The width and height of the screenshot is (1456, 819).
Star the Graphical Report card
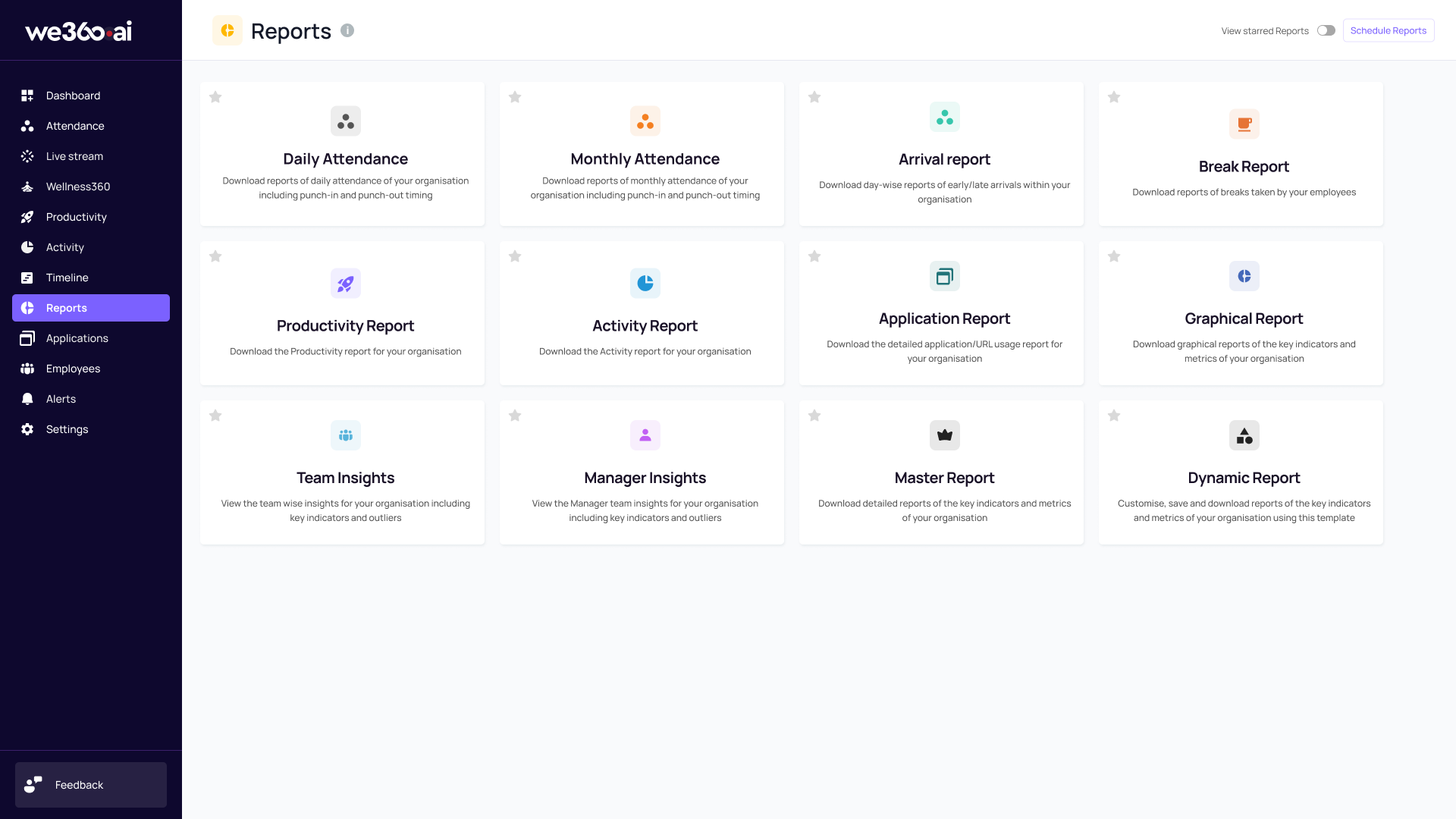coord(1114,256)
